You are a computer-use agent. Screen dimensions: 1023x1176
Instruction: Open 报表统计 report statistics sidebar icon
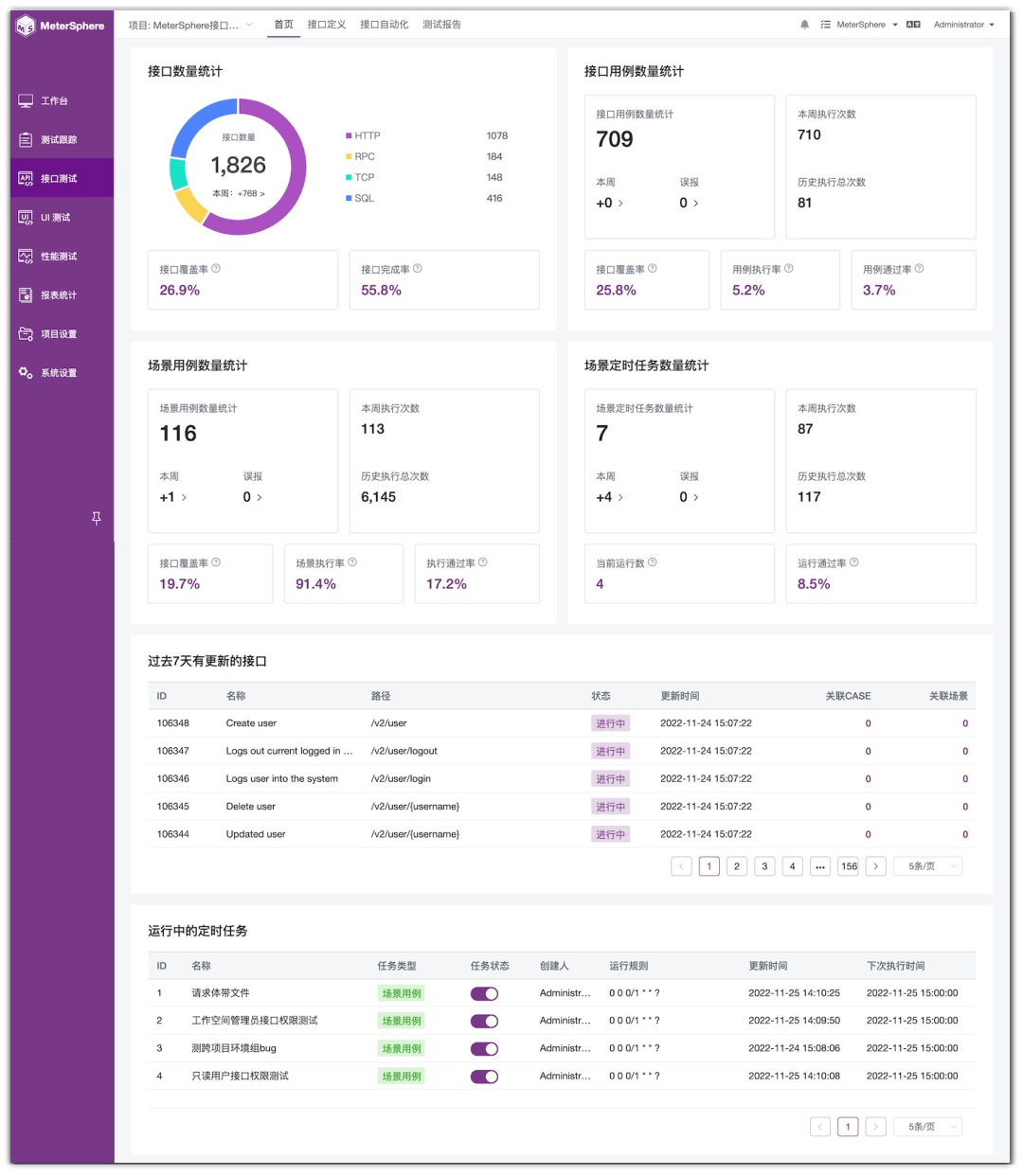(x=26, y=294)
